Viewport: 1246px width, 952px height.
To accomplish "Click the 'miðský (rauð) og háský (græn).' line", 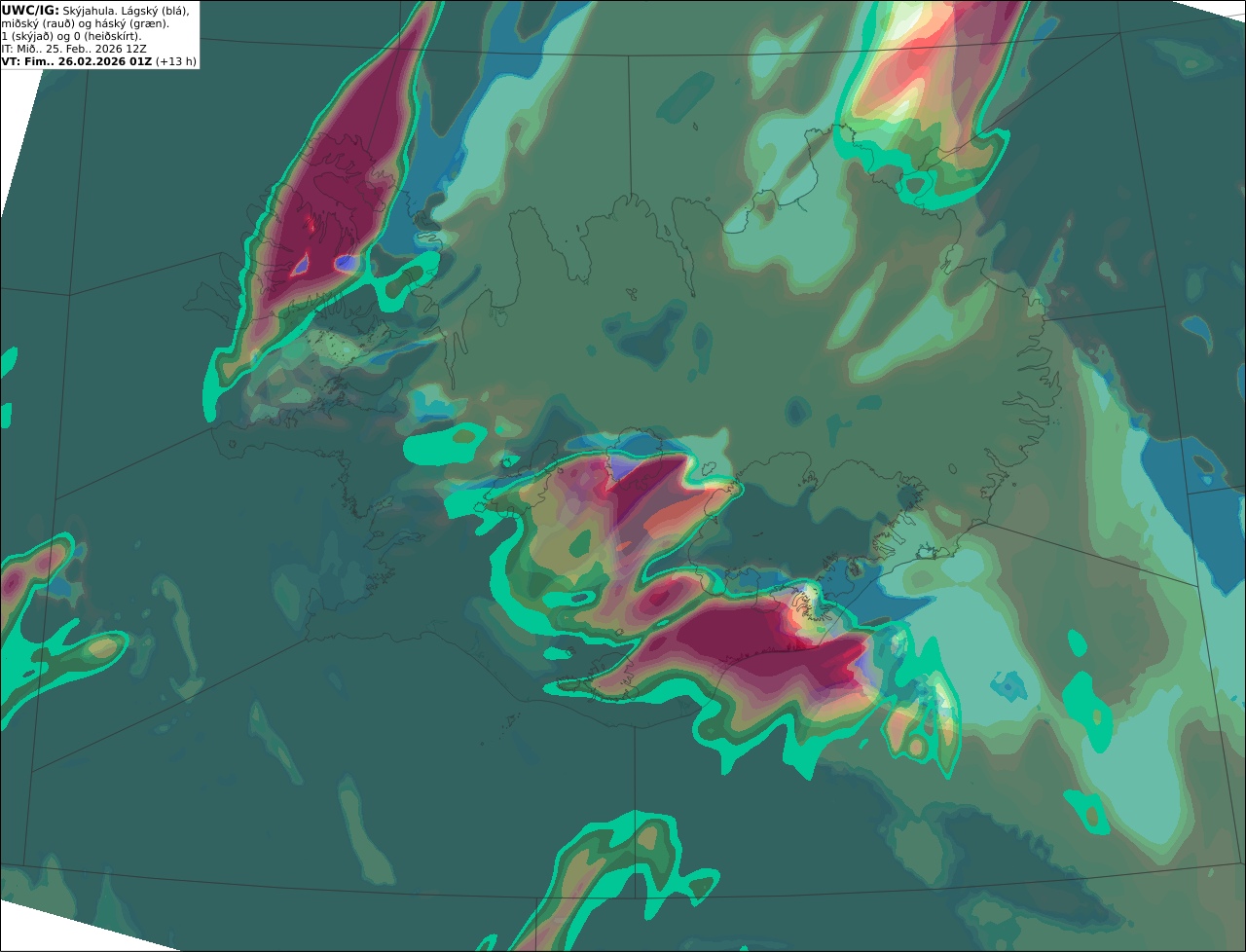I will 85,23.
